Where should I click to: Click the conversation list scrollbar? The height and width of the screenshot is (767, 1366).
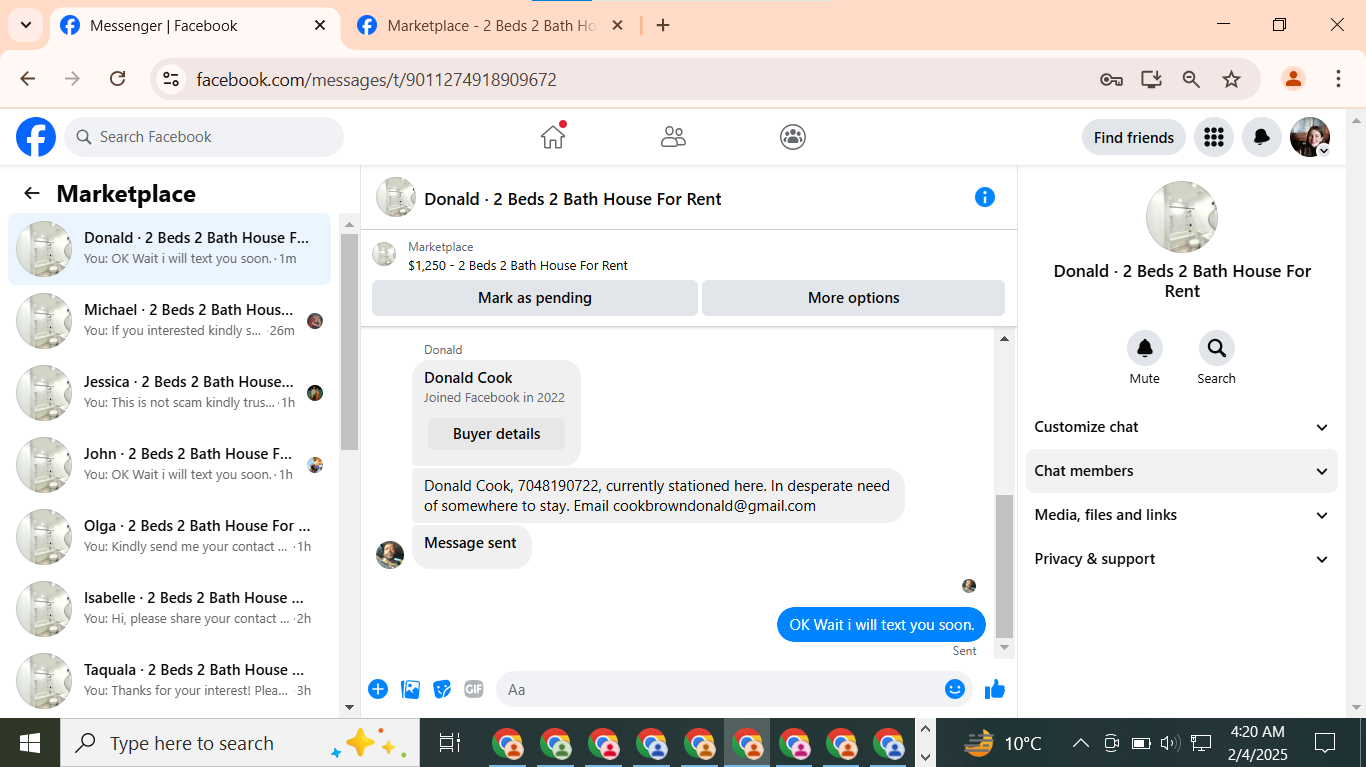(x=349, y=342)
